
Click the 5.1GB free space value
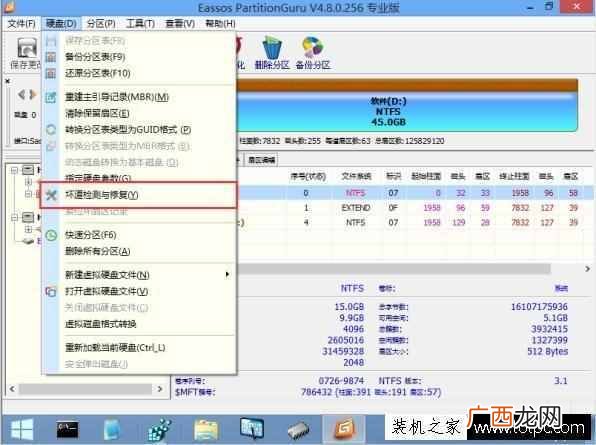[555, 318]
